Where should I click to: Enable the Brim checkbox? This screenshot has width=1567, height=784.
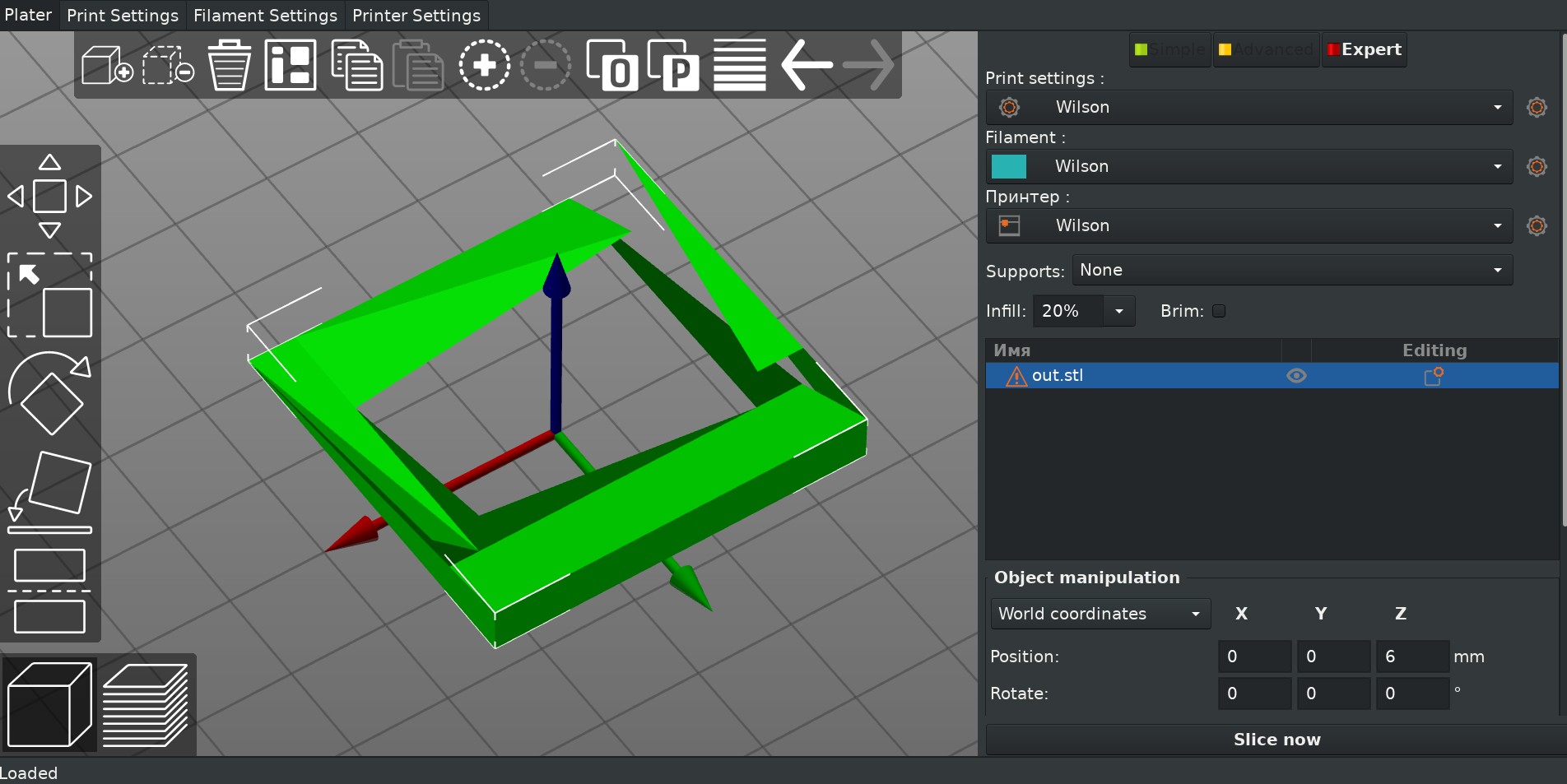(1219, 311)
